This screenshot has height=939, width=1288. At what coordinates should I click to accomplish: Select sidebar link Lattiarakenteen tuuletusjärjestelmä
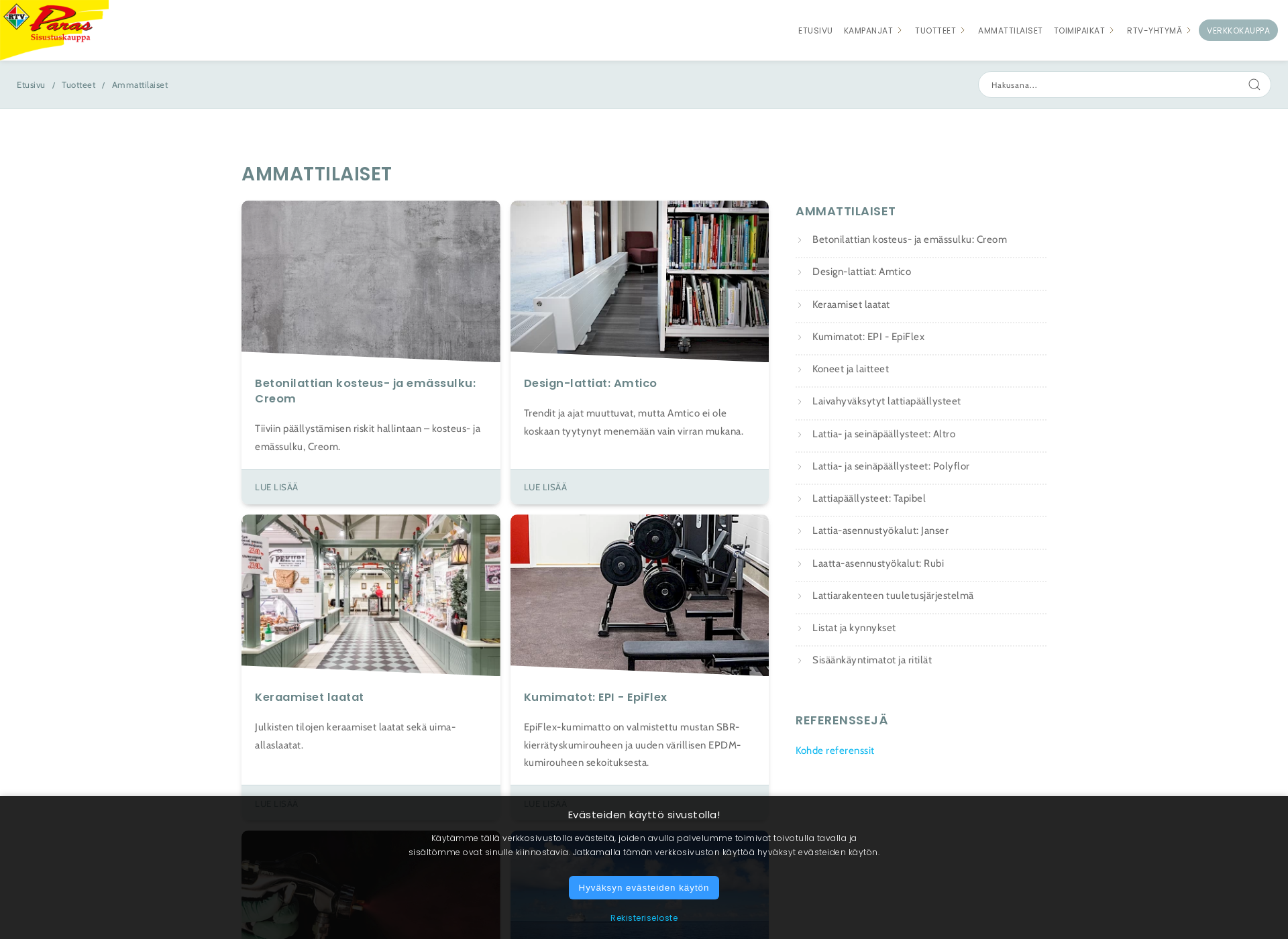[893, 596]
